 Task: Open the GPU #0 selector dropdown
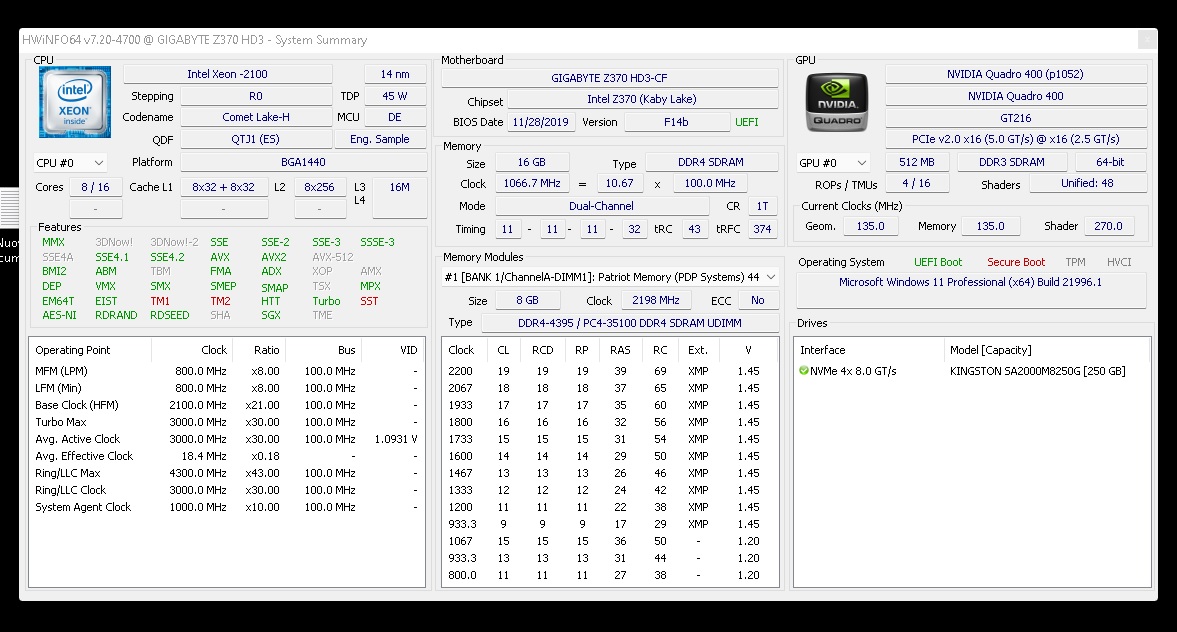point(833,163)
